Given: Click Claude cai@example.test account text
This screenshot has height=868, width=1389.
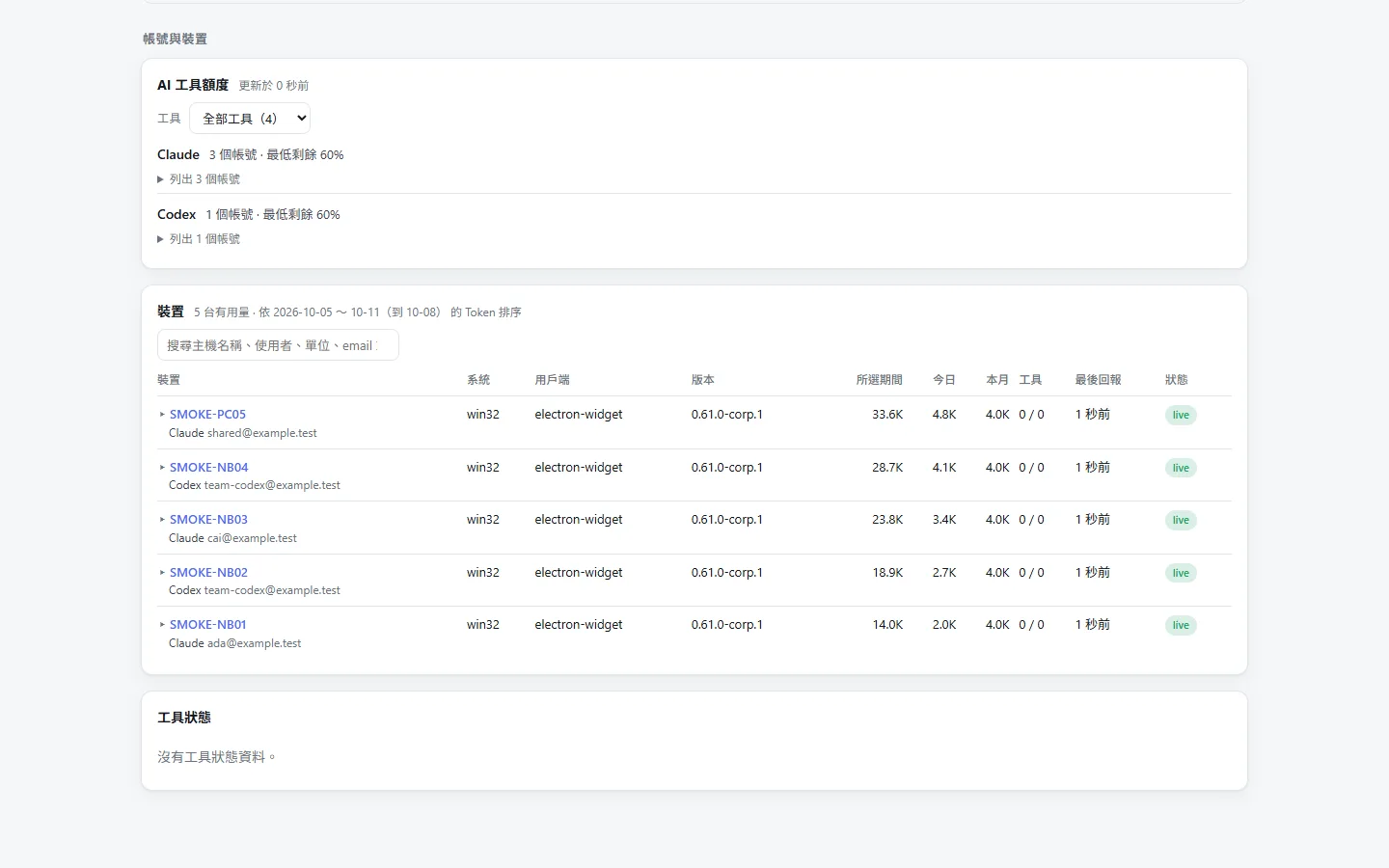Looking at the screenshot, I should pyautogui.click(x=232, y=539).
